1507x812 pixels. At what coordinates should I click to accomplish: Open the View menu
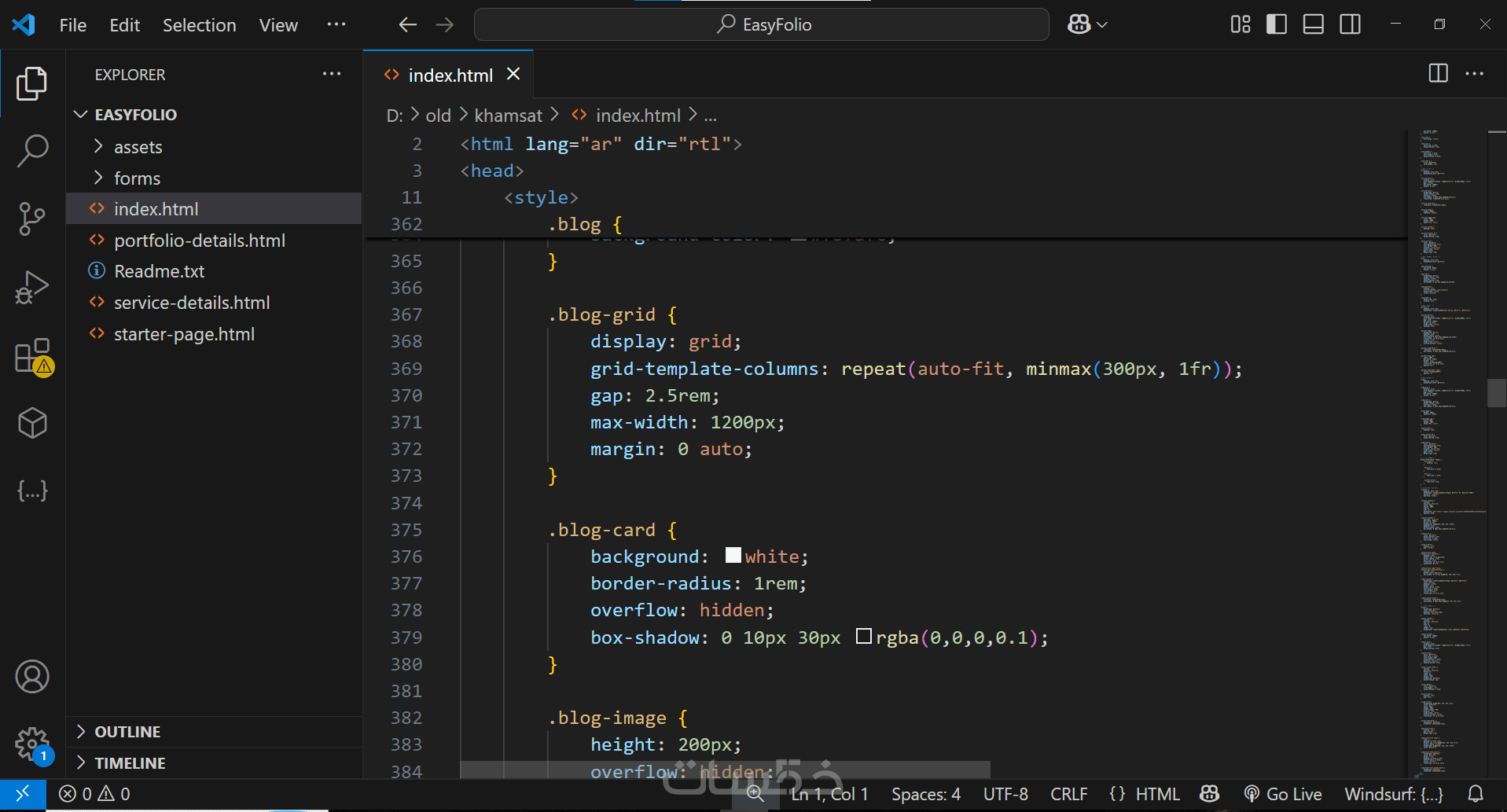(278, 25)
